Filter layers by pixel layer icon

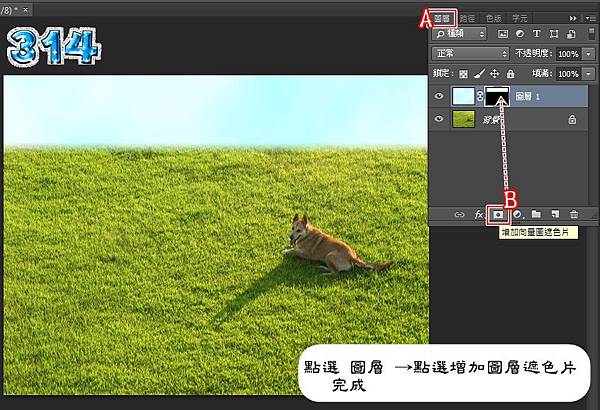pos(503,34)
